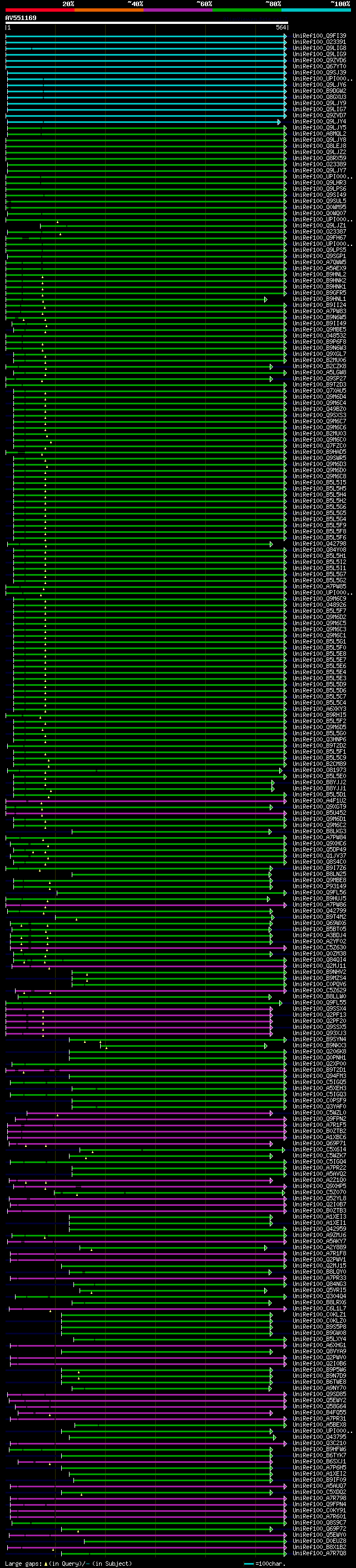Select hit label UniRef100_B8LKG3

click(319, 832)
